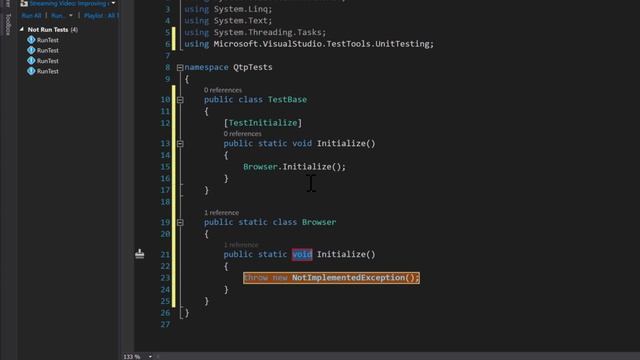640x360 pixels.
Task: Click the highlighted NotImplementedException statement
Action: point(331,278)
